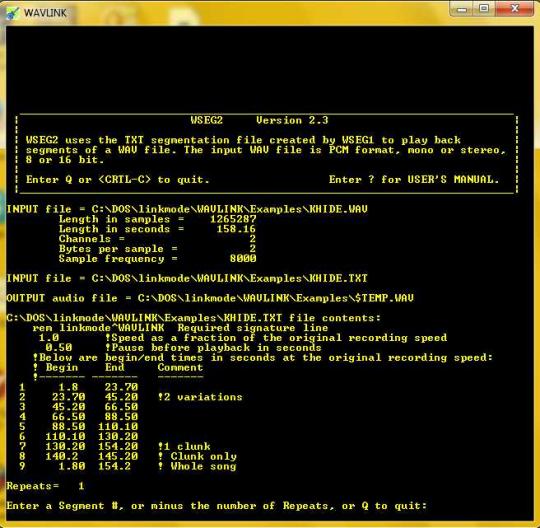Viewport: 540px width, 528px height.
Task: Click the 'Begin' column header
Action: point(62,367)
